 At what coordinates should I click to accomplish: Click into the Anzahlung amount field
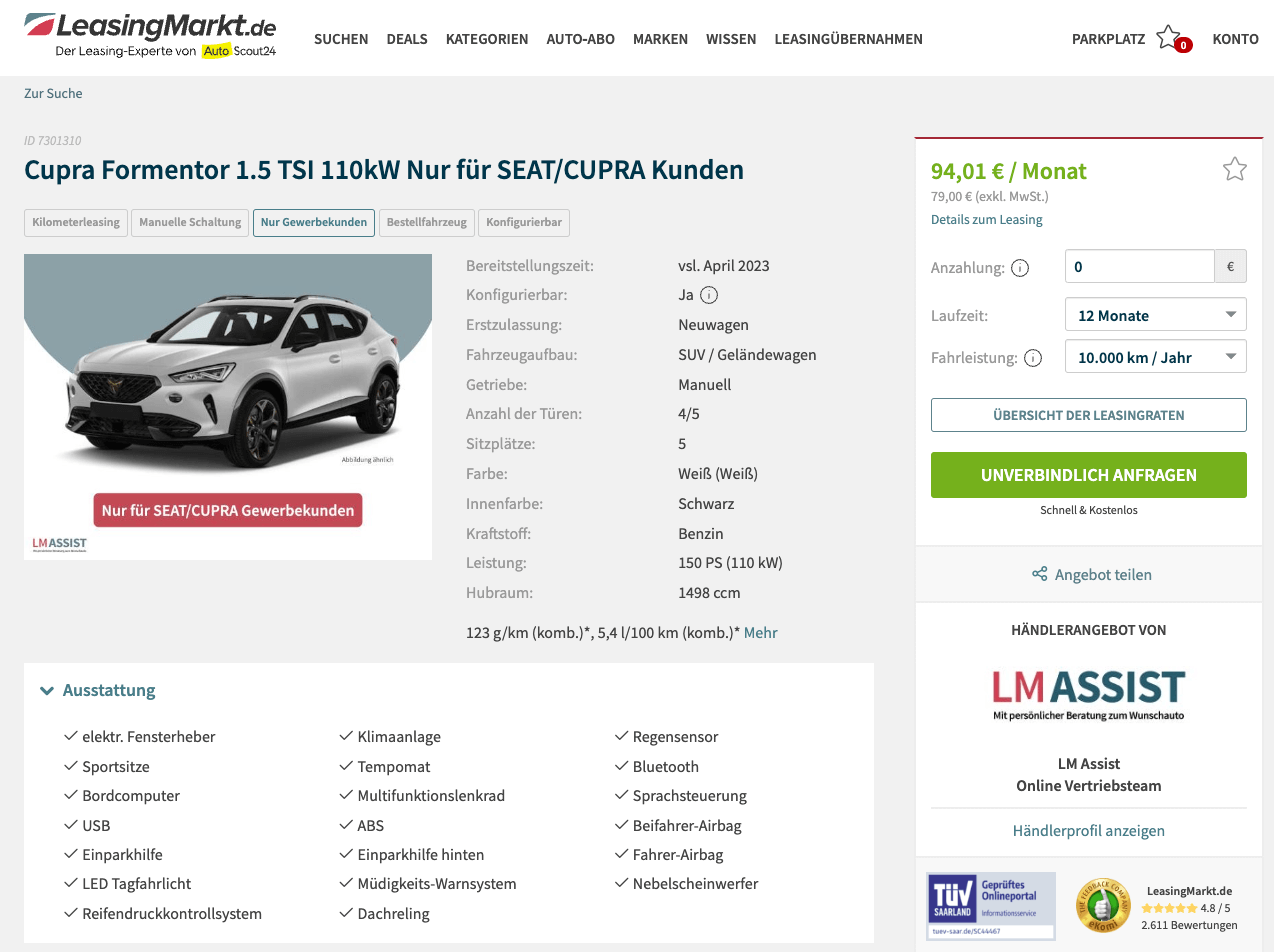[x=1140, y=267]
